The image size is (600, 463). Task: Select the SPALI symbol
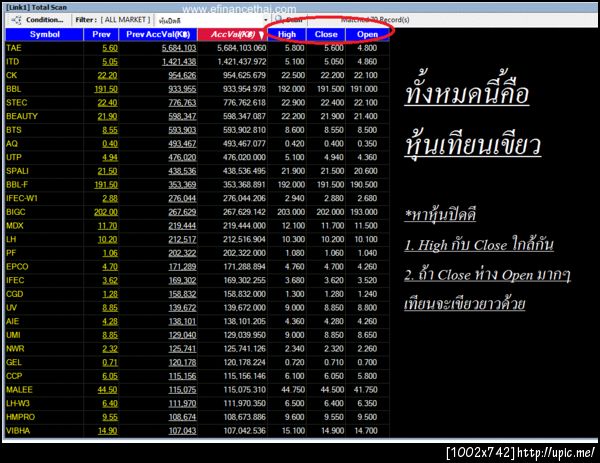point(17,171)
